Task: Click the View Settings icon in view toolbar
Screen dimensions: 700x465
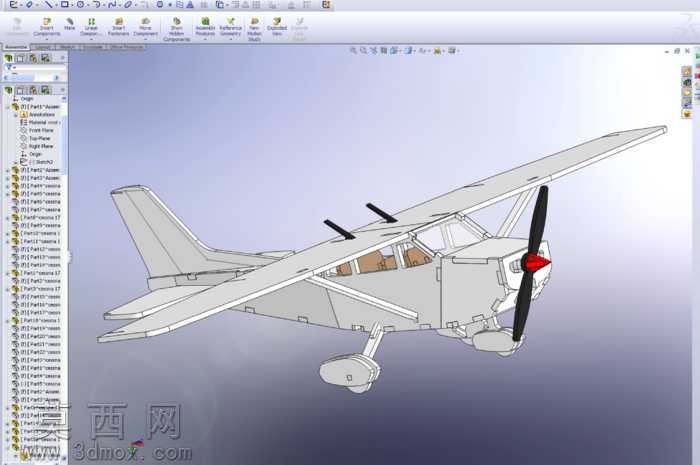Action: point(452,50)
